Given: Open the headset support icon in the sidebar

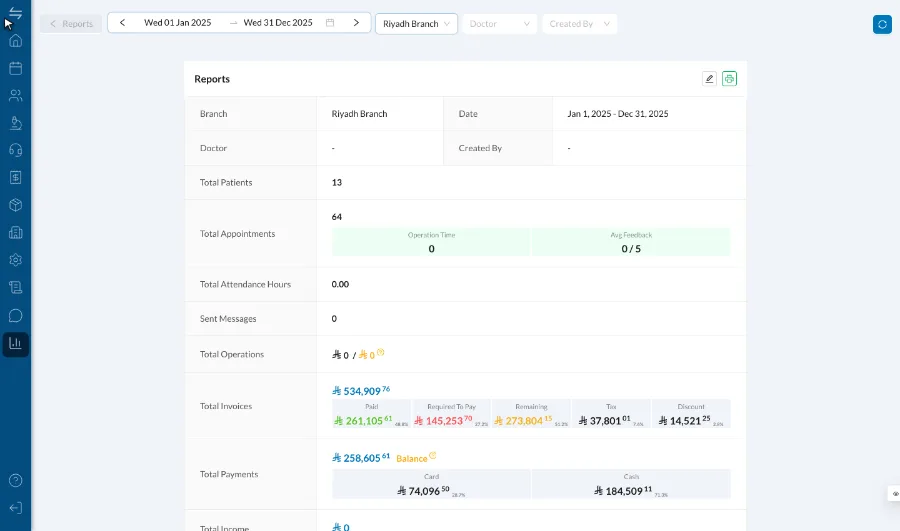Looking at the screenshot, I should 15,150.
